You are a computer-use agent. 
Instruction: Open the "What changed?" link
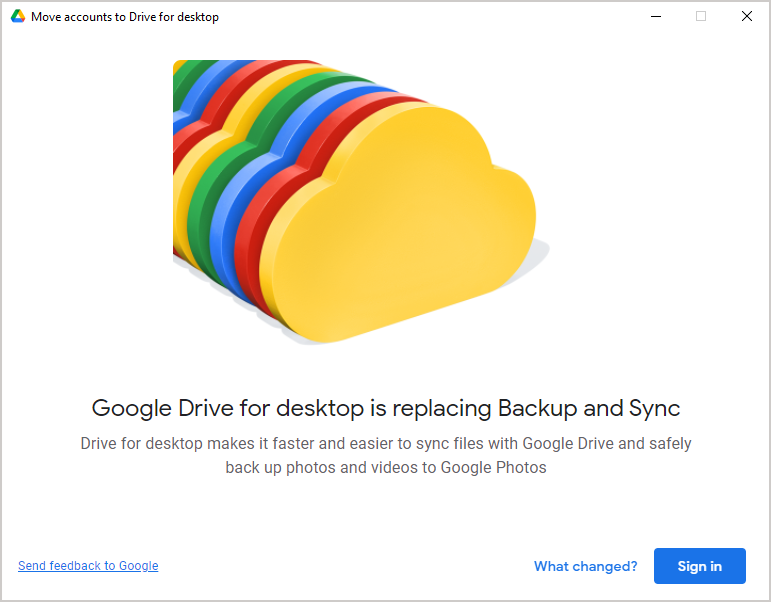[x=585, y=566]
